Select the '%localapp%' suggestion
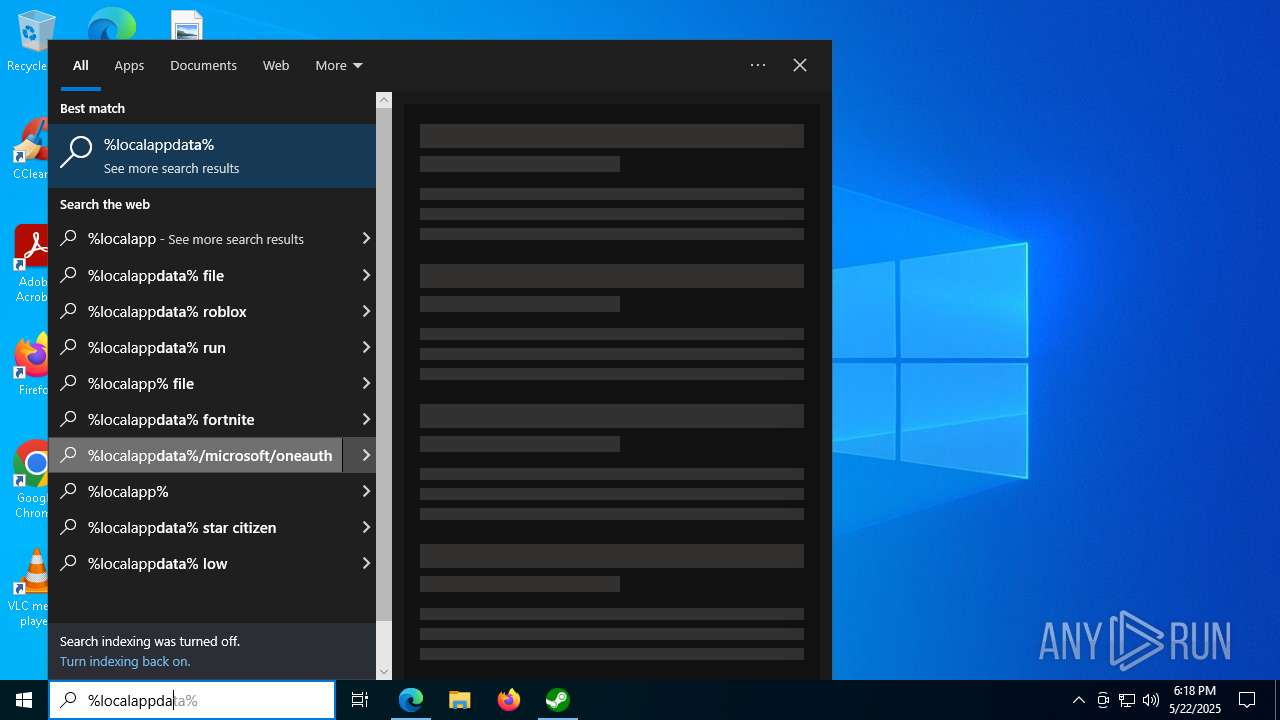This screenshot has height=720, width=1280. (196, 491)
